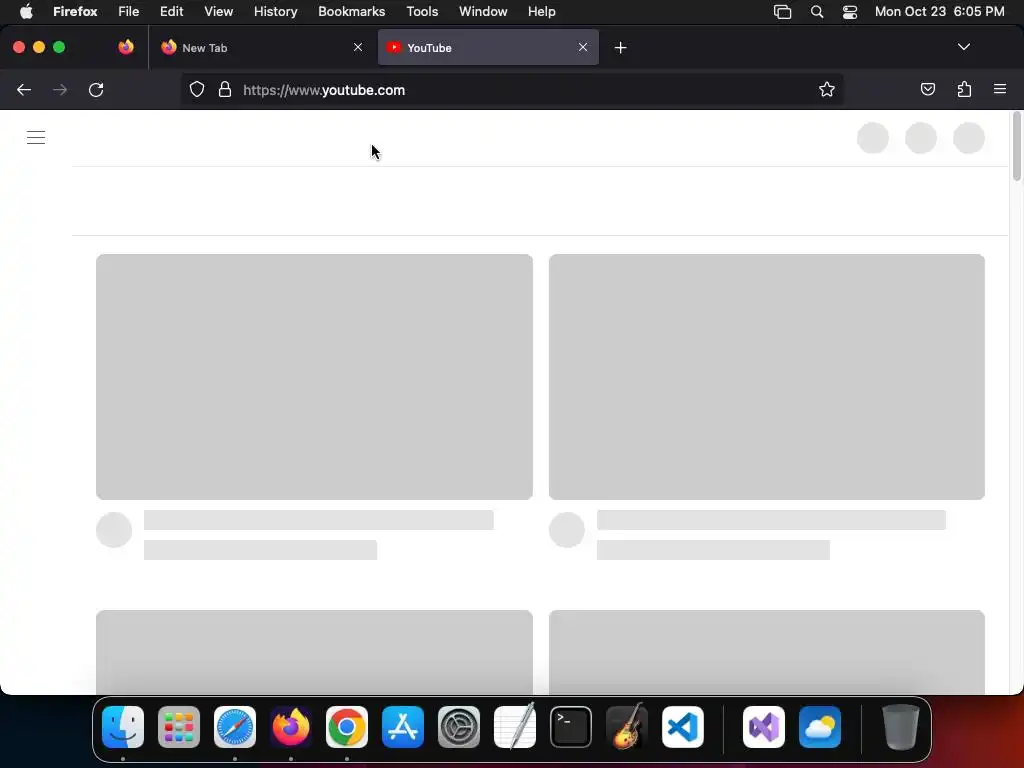
Task: Open Finder from the Dock
Action: 123,727
